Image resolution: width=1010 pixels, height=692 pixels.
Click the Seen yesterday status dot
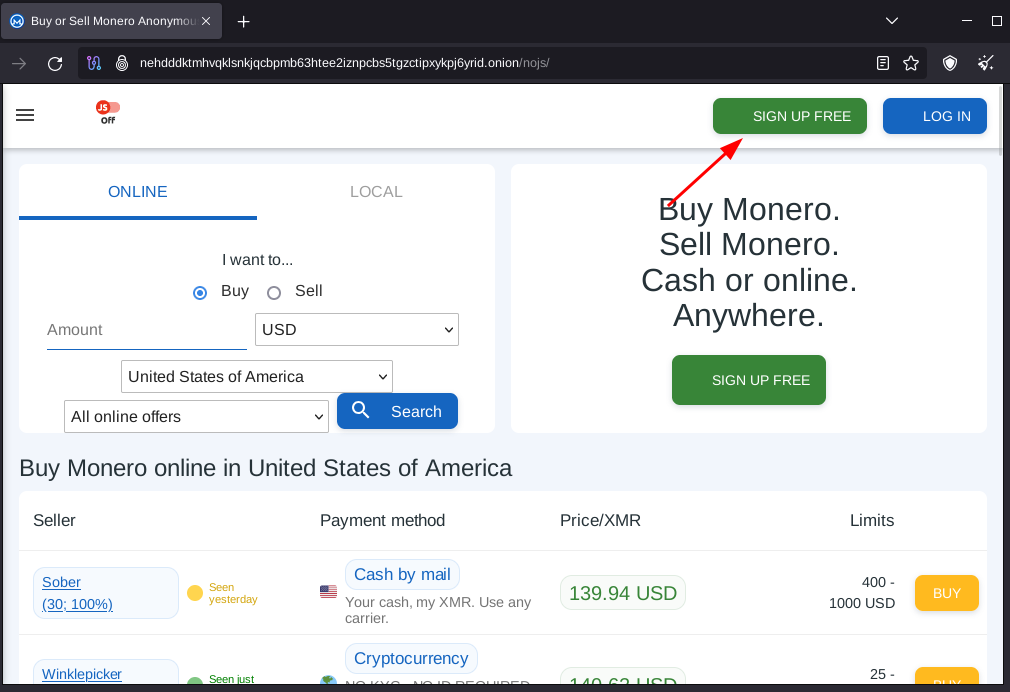195,593
